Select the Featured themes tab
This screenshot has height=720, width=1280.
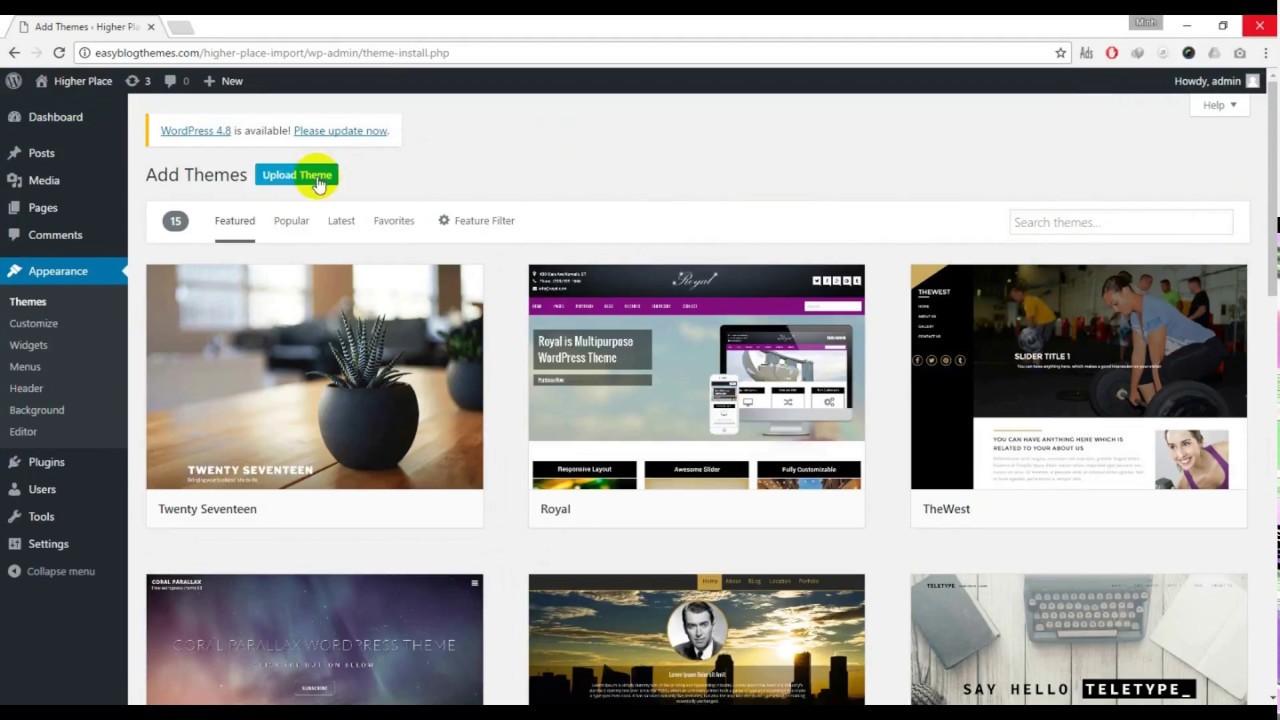pos(235,221)
